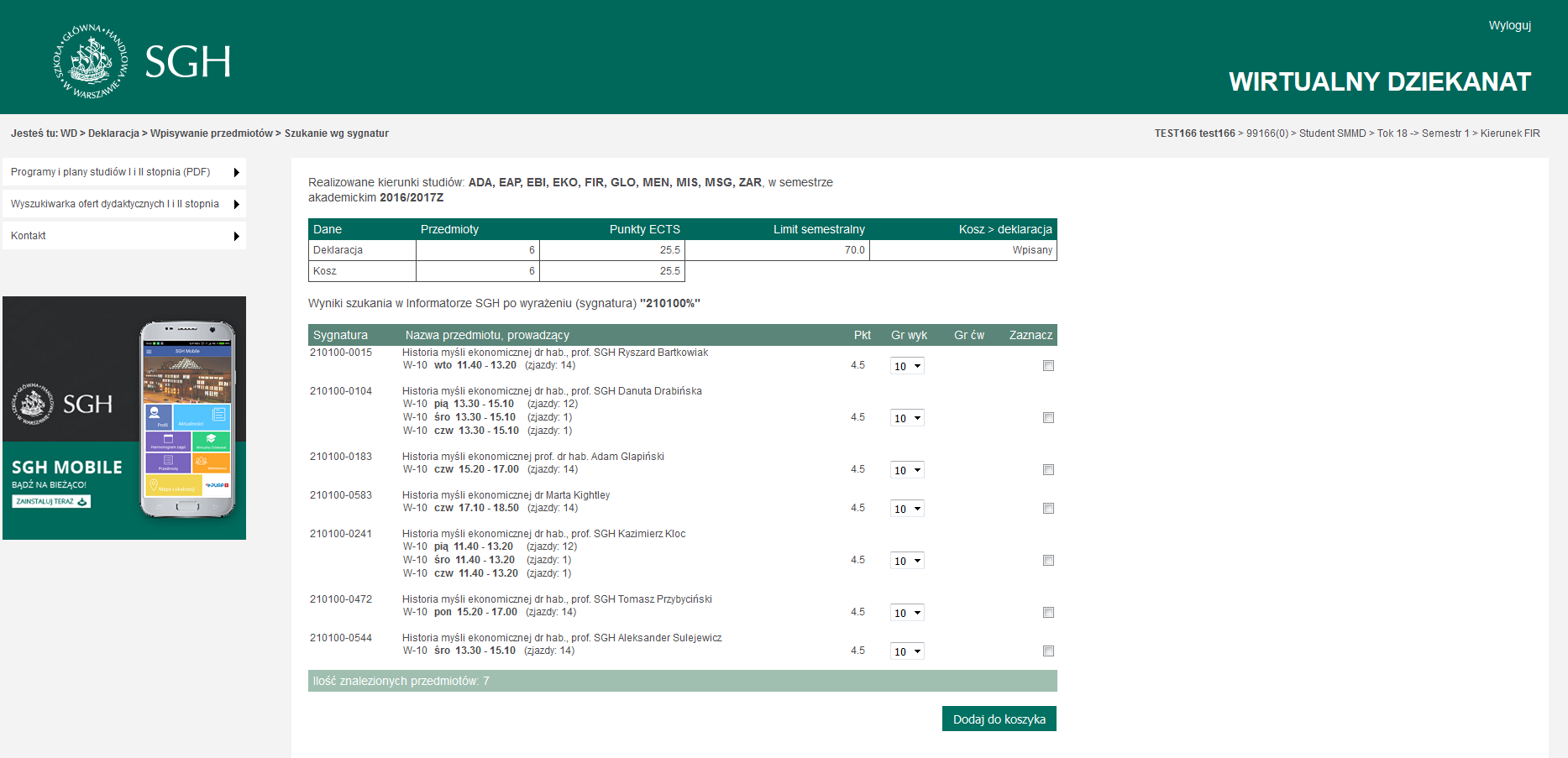The height and width of the screenshot is (758, 1568).
Task: Click the arrow next to Kontakt
Action: [237, 236]
